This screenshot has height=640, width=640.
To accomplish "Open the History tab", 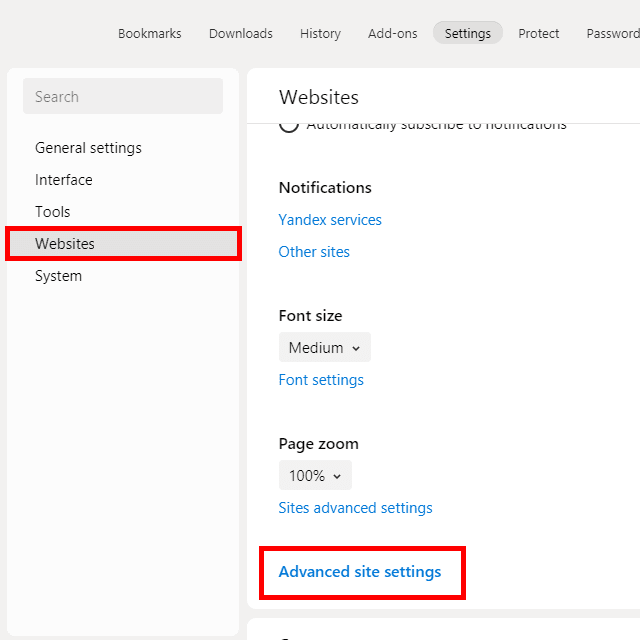I will click(x=320, y=33).
